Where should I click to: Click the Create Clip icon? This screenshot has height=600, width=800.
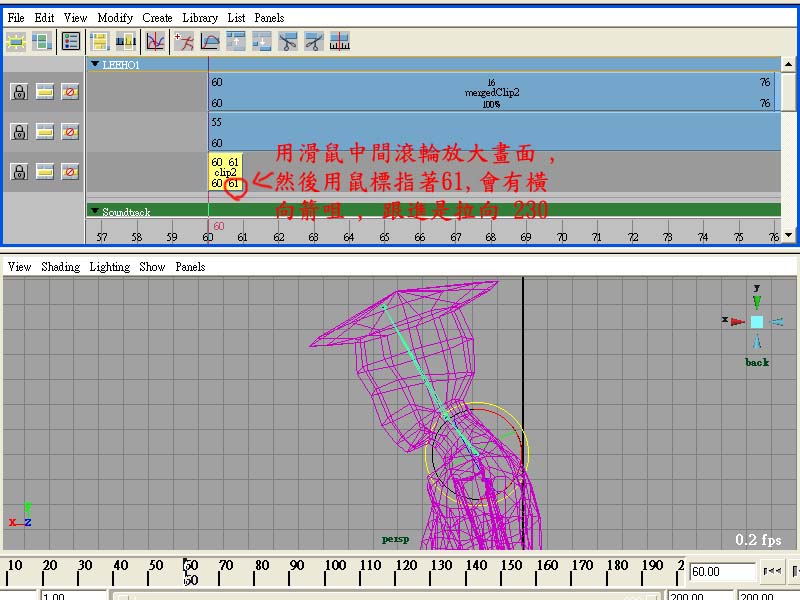coord(100,41)
